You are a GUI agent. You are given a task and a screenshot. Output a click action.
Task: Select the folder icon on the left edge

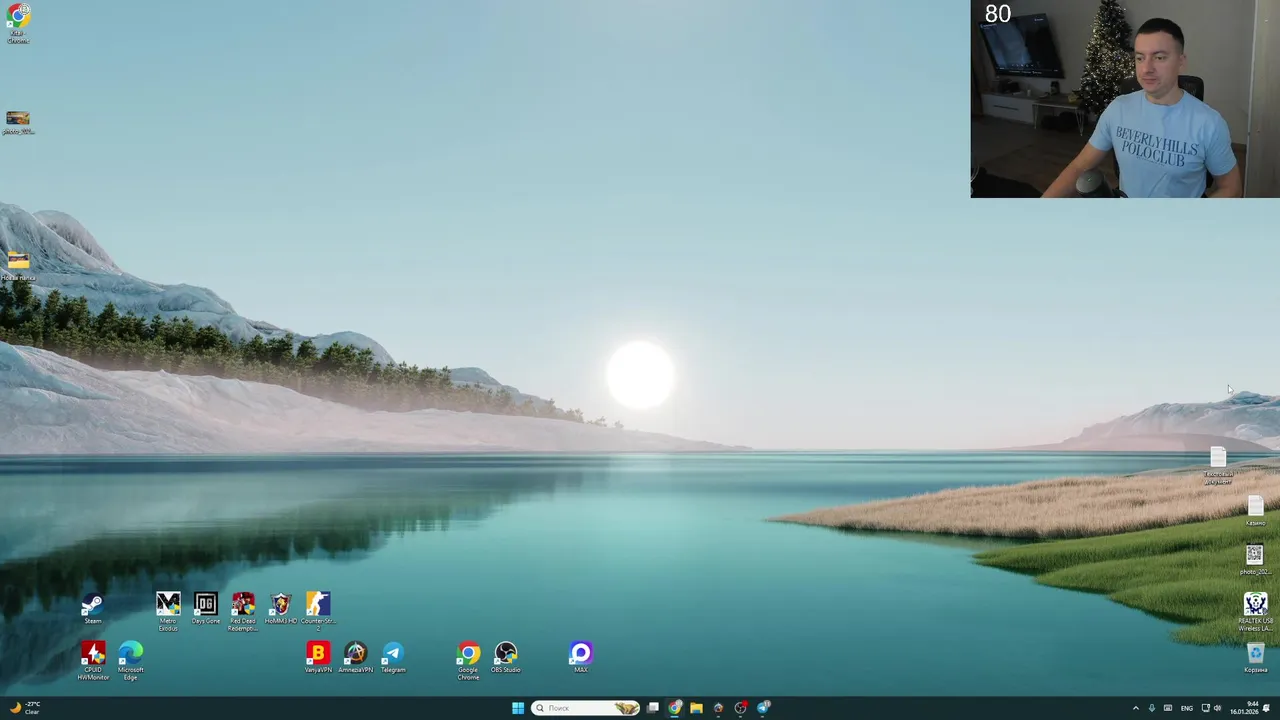[x=18, y=266]
